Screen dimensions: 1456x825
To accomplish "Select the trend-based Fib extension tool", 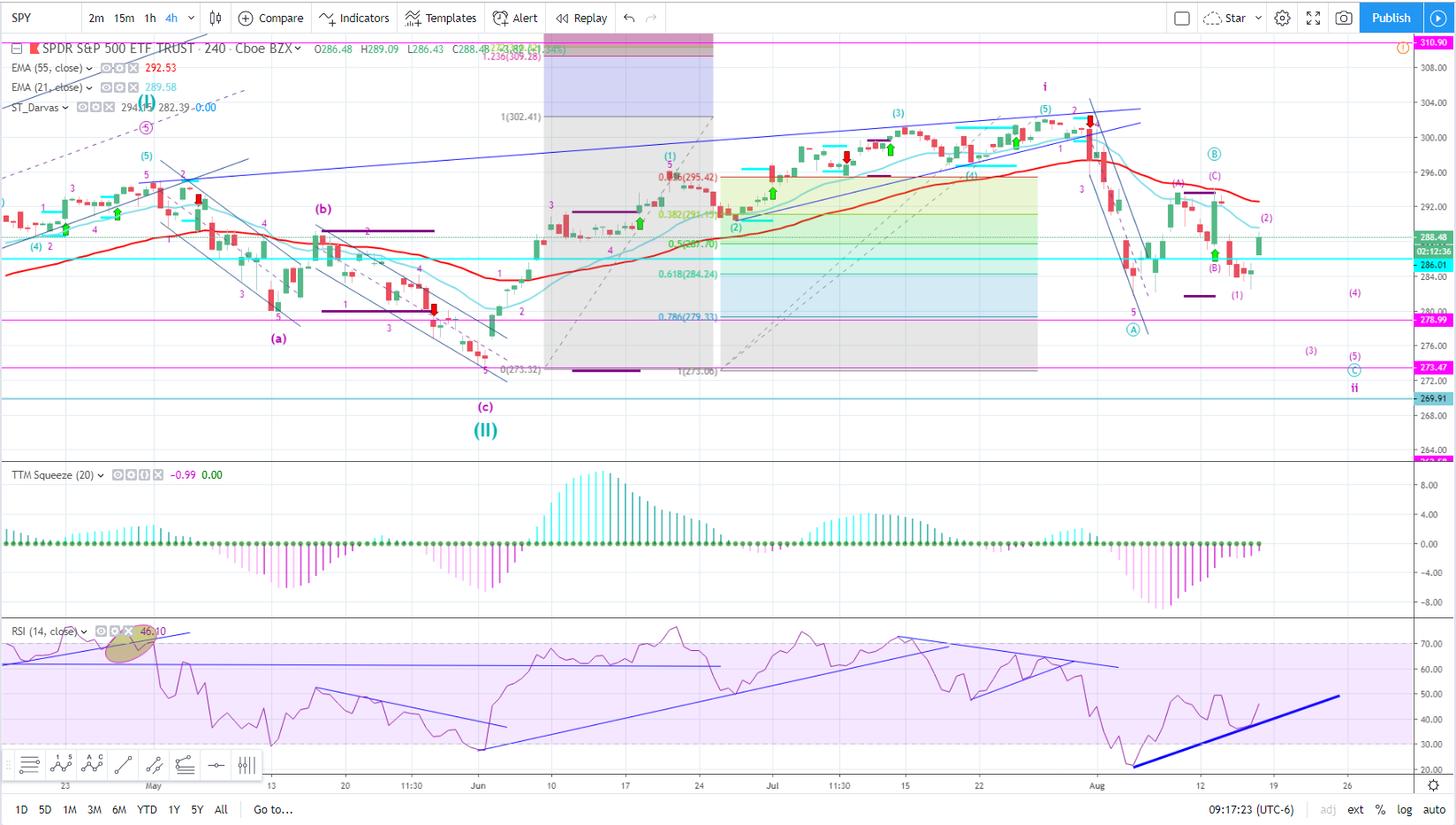I will [185, 765].
